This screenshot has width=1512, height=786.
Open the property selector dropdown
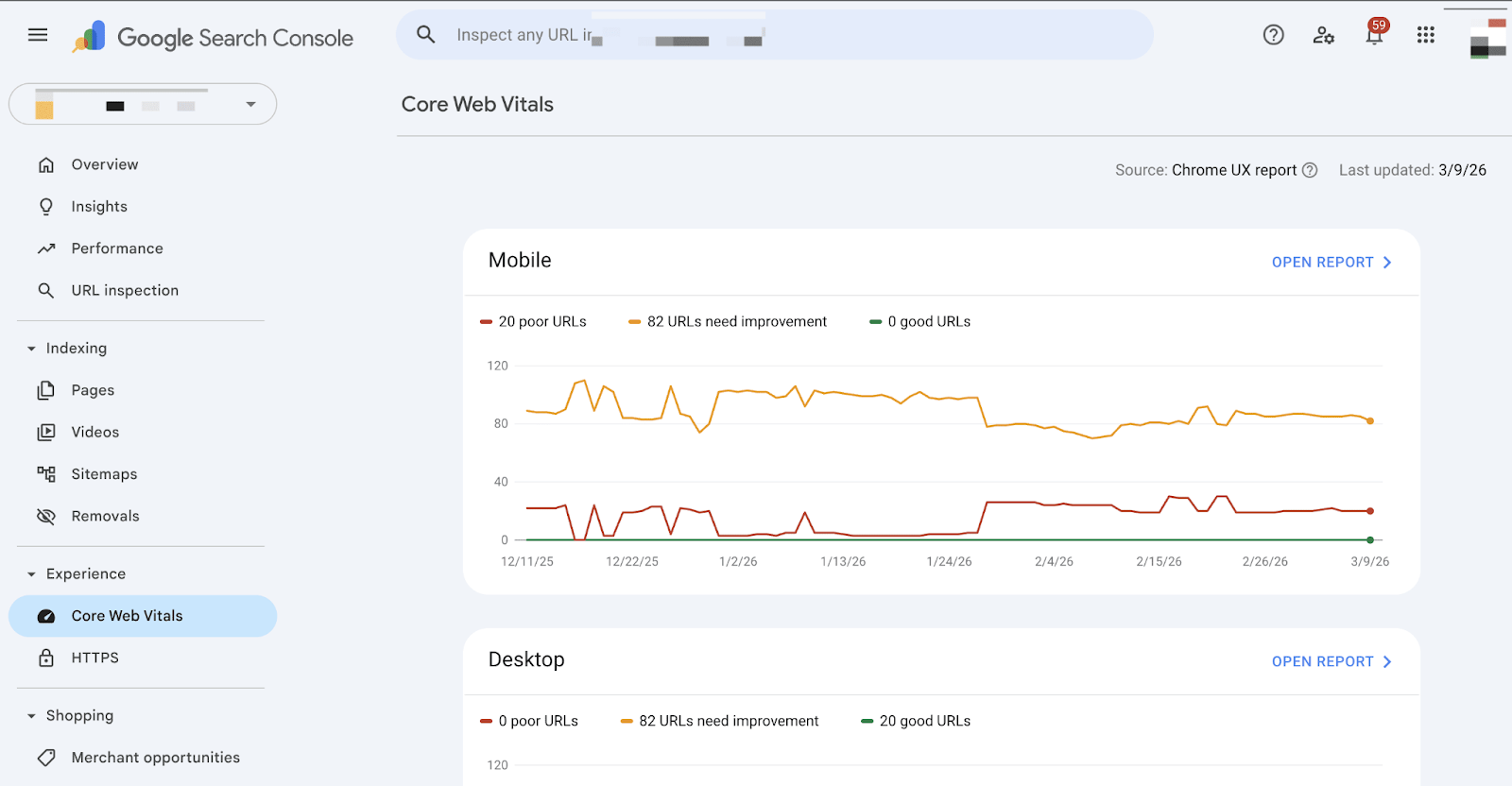pos(143,104)
